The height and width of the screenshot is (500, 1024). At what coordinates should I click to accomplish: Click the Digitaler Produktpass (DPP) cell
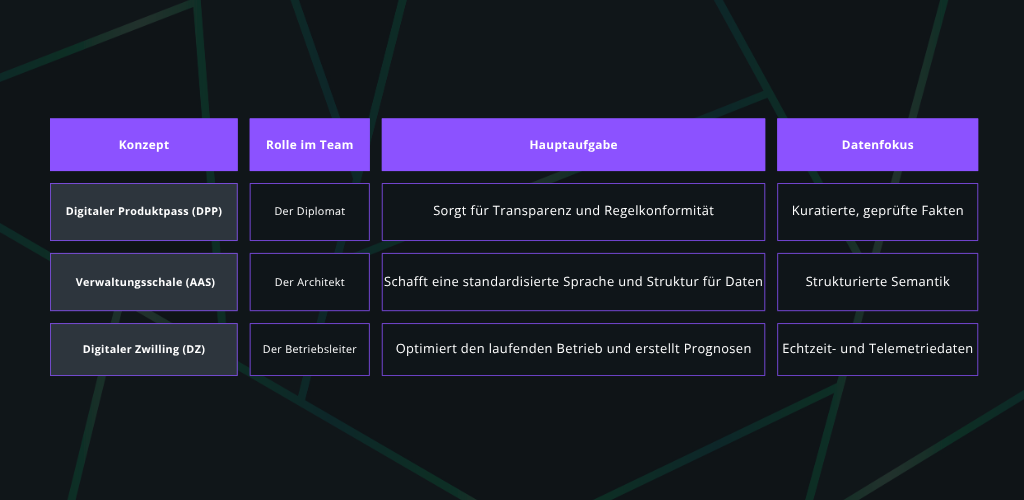[x=144, y=212]
